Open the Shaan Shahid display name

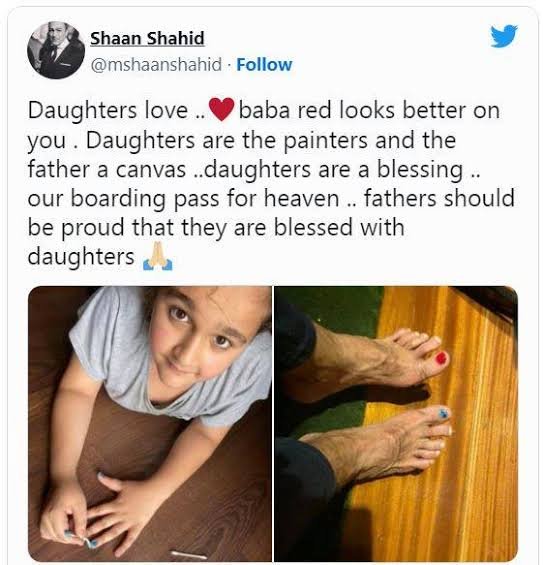coord(147,38)
